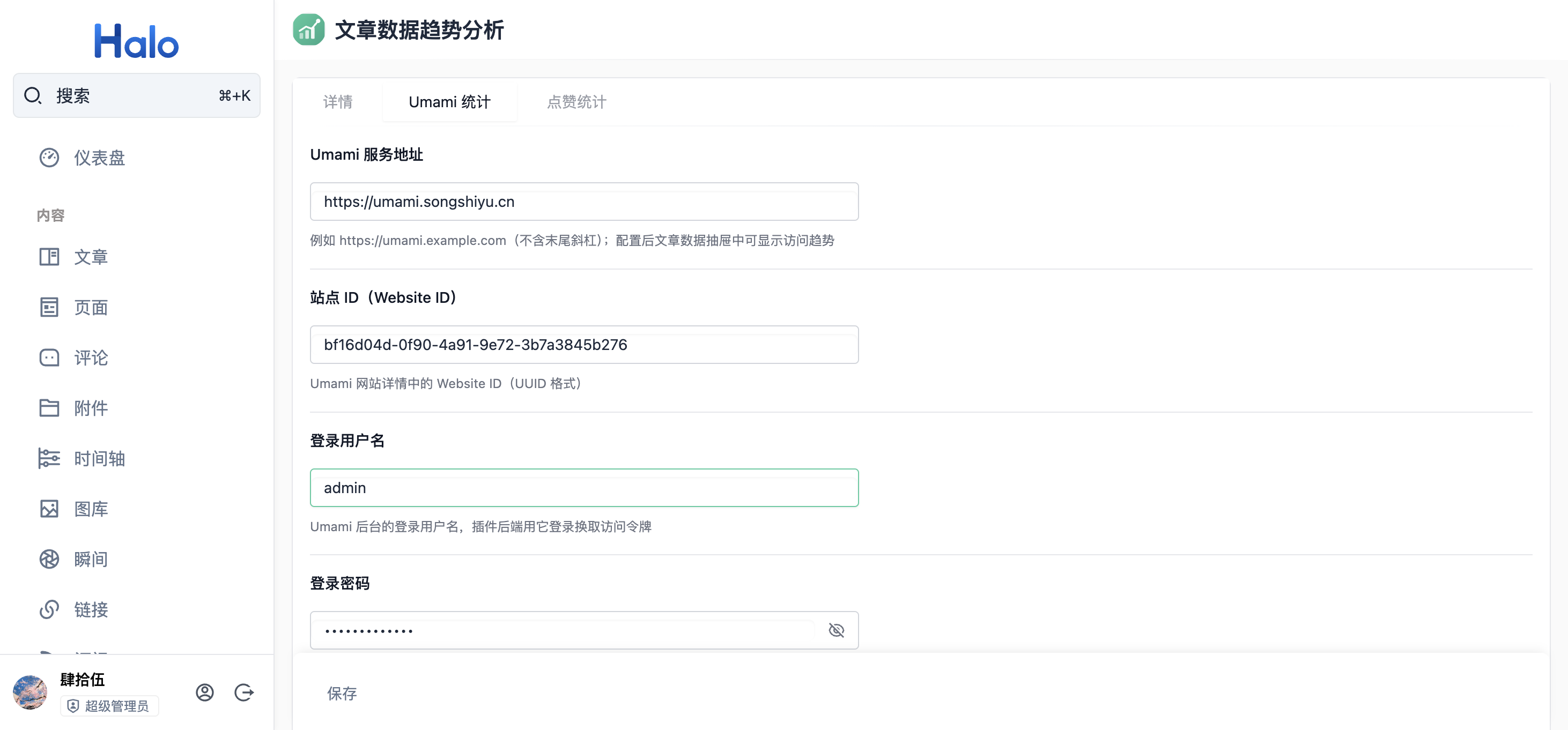Screen dimensions: 1568x730
Task: Click the 瞬间 aperture icon
Action: (49, 559)
